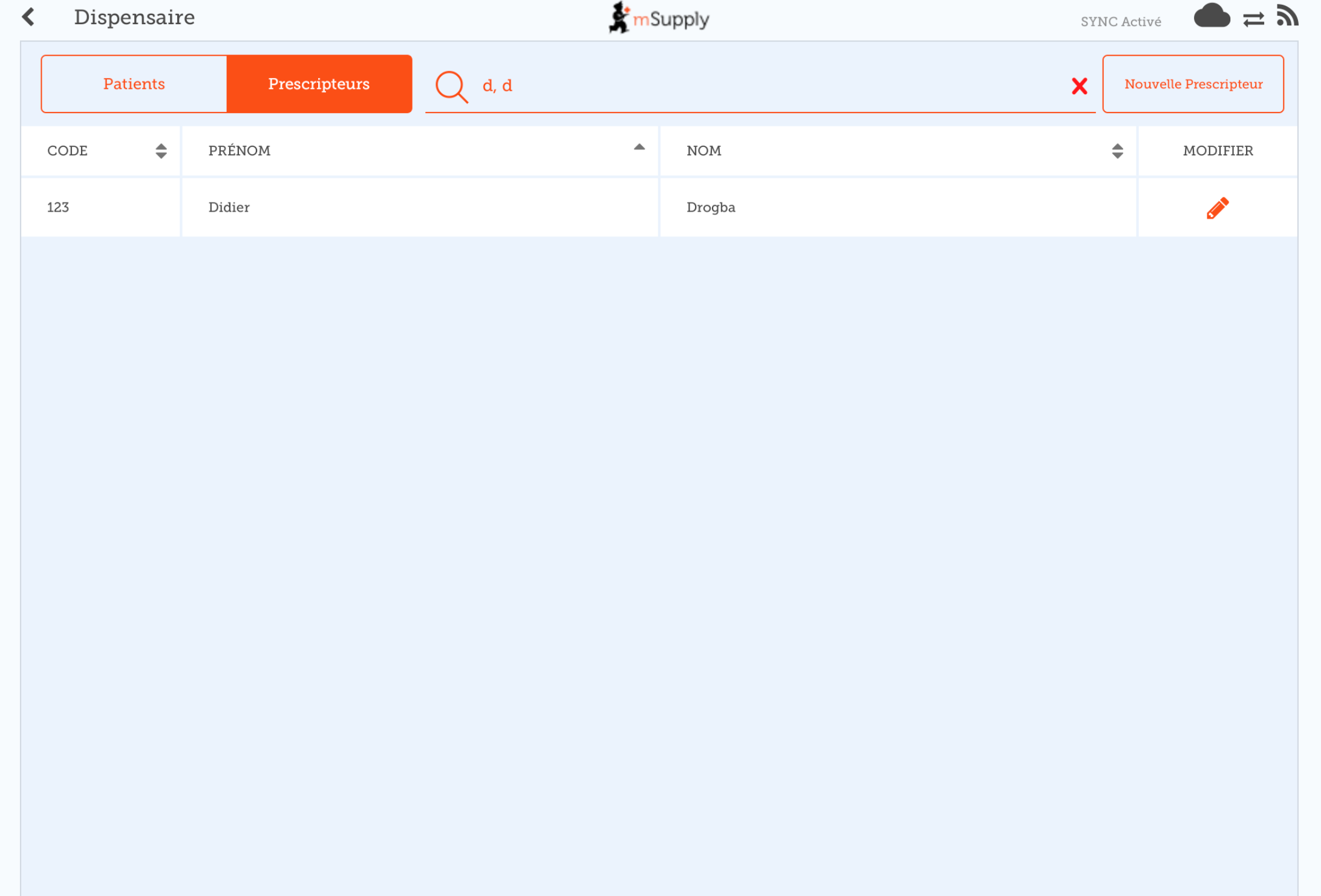This screenshot has width=1321, height=896.
Task: Click the wifi signal icon
Action: (1287, 16)
